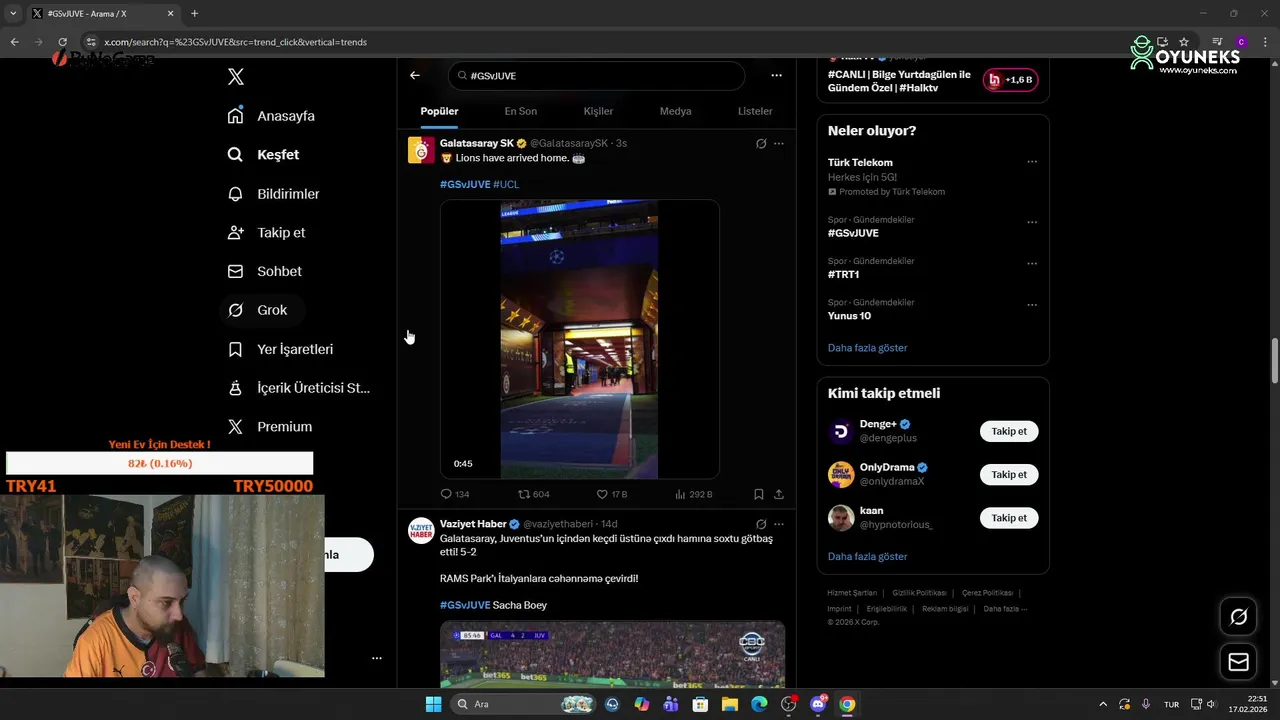Open Vaziyet Haber match image
Viewport: 1280px width, 720px height.
tap(612, 654)
